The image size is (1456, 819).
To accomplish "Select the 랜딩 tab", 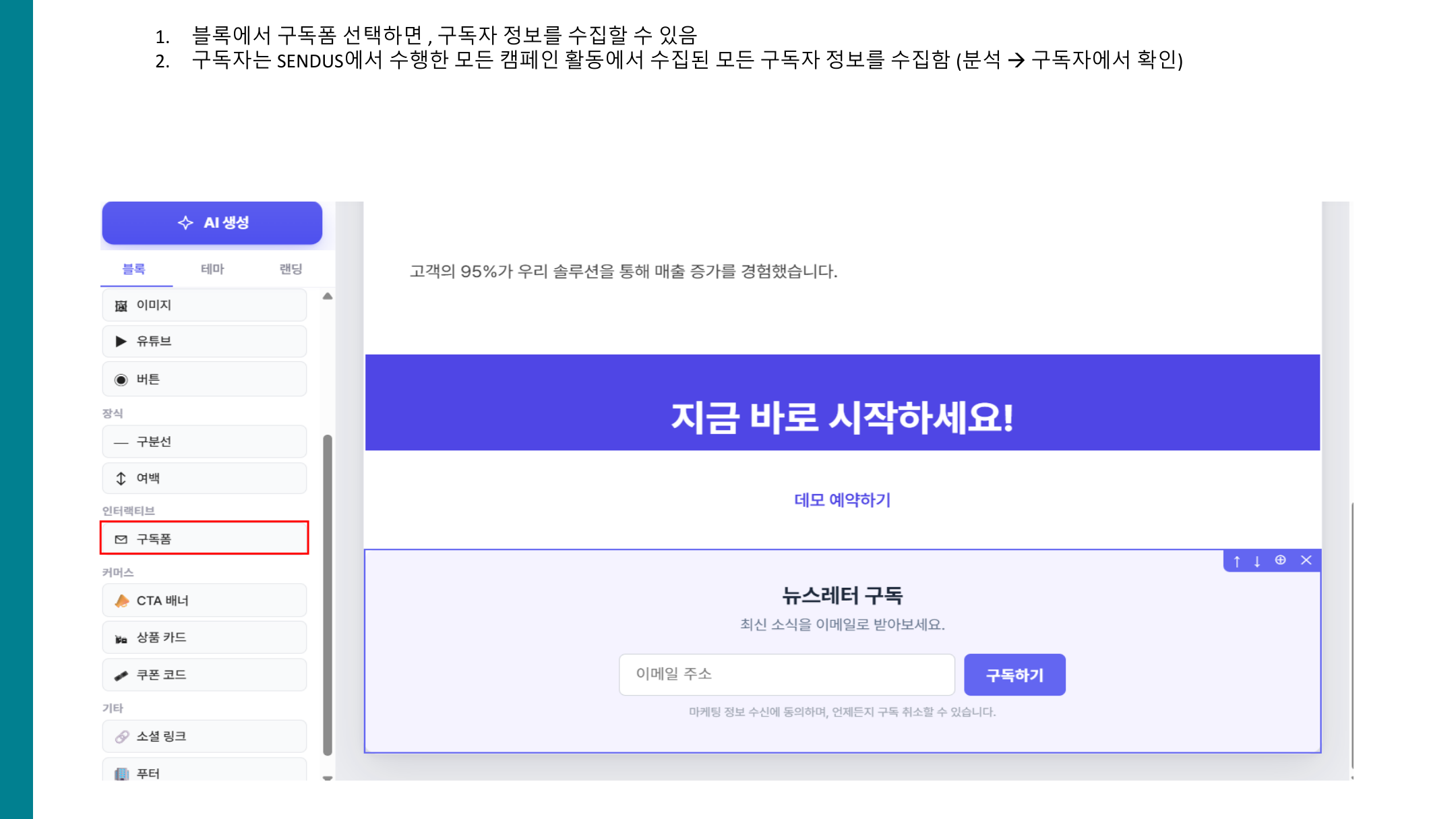I will [291, 269].
